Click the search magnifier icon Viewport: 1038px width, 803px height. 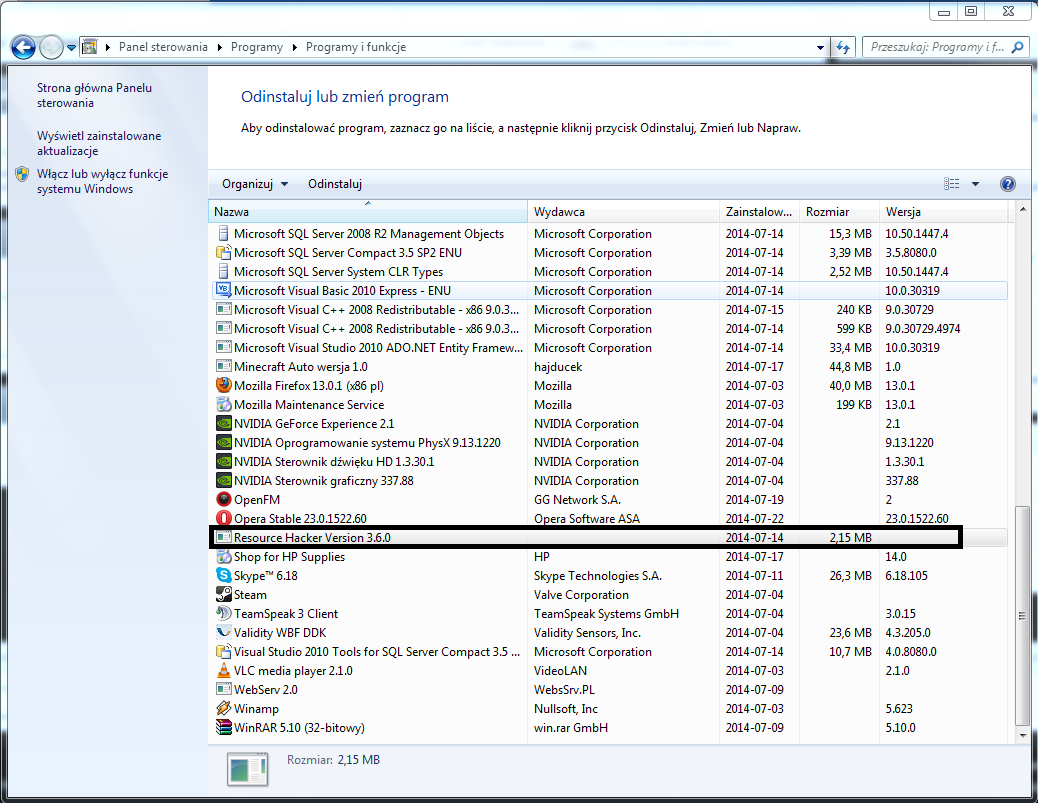tap(1018, 47)
